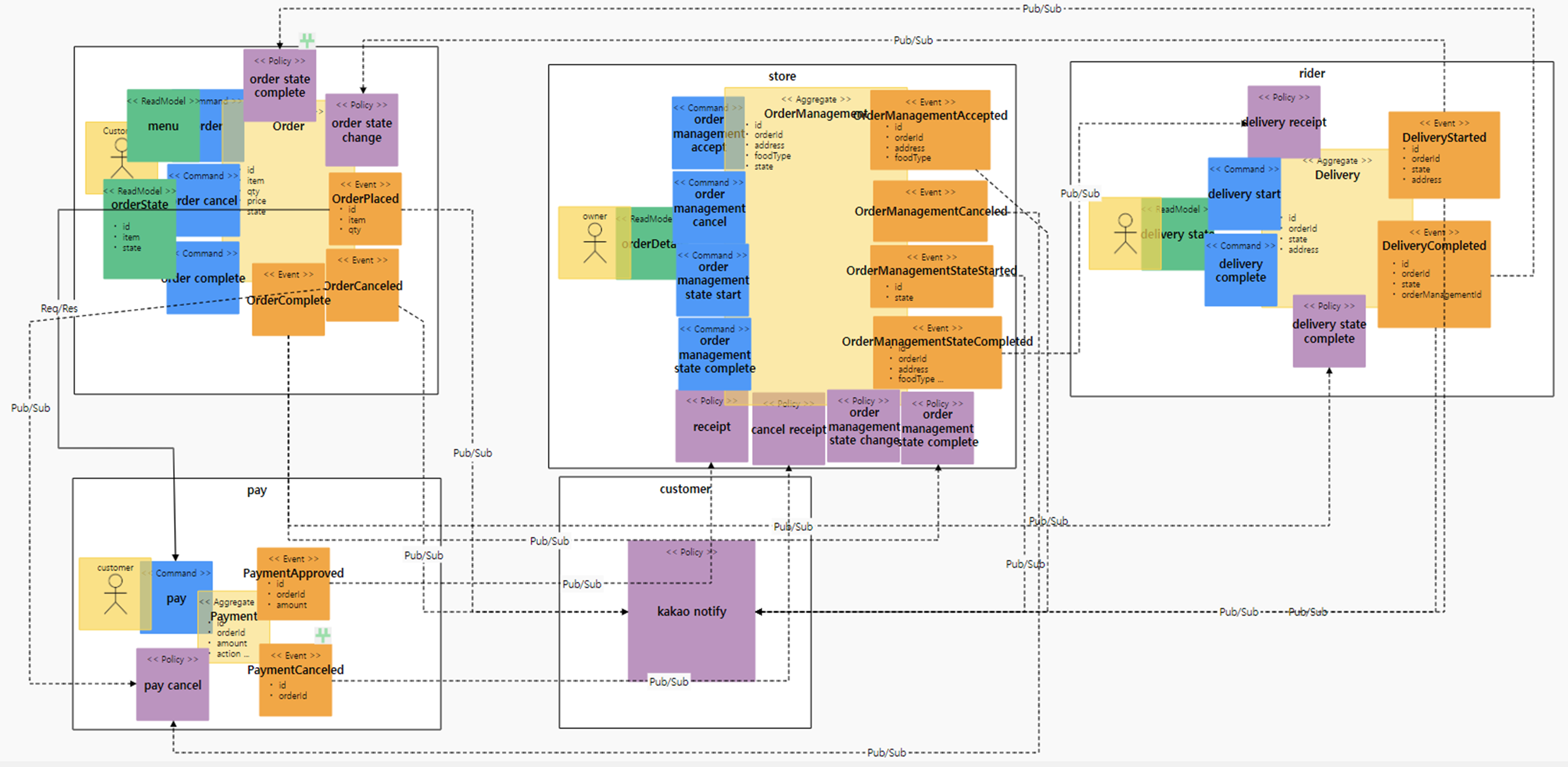This screenshot has width=1568, height=767.
Task: Select the OrderCanceled event note
Action: click(362, 285)
